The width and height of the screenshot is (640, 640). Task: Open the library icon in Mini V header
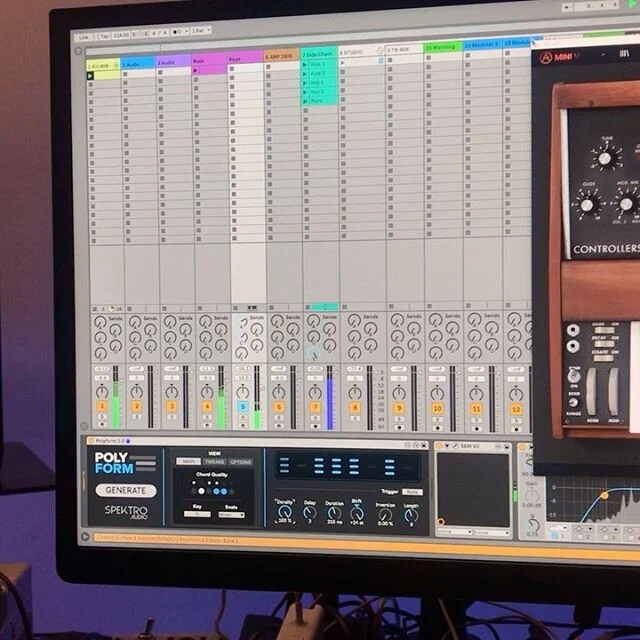tap(624, 54)
